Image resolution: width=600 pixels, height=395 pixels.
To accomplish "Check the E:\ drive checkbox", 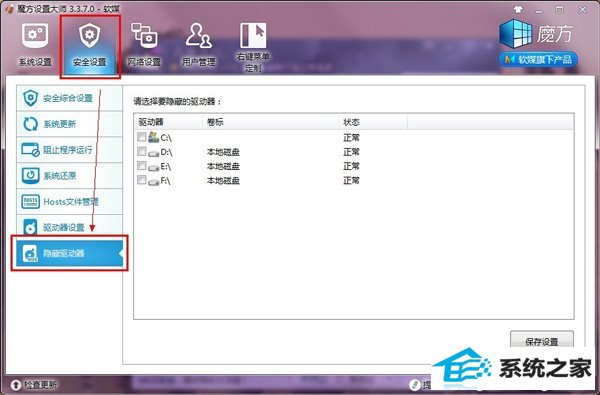I will coord(142,166).
